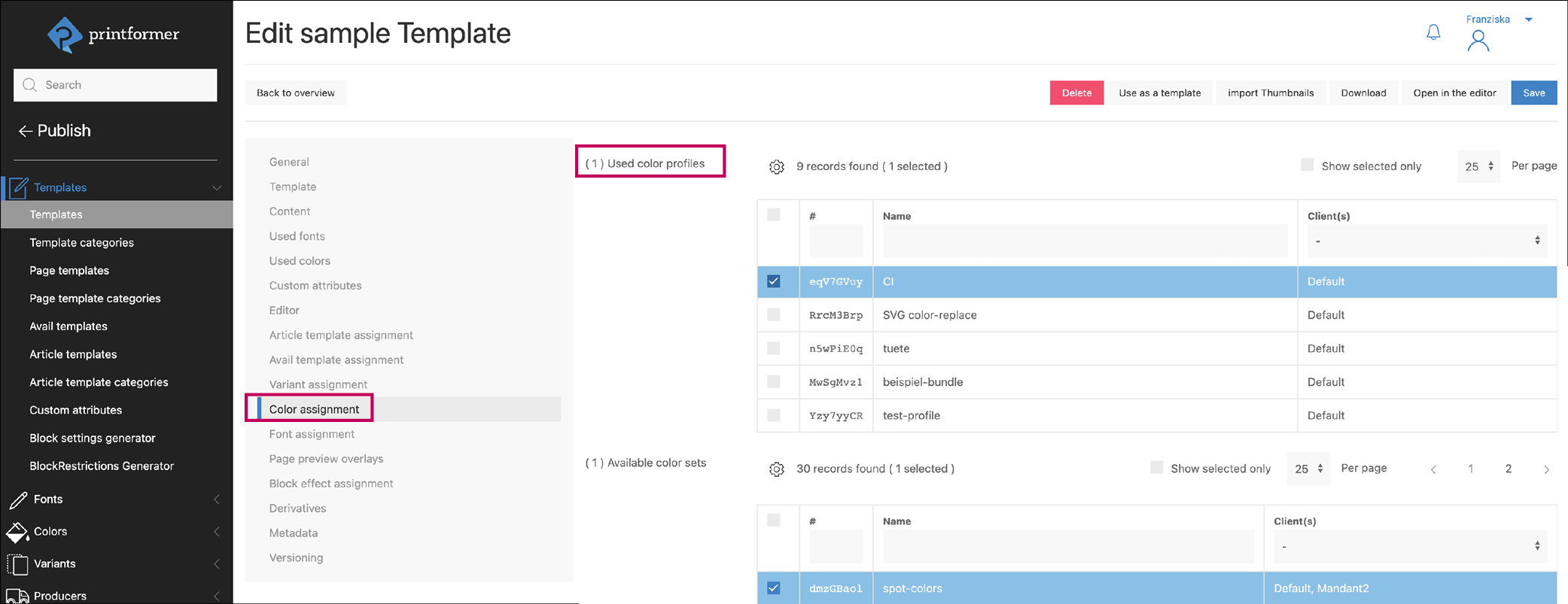The image size is (1568, 604).
Task: Open the Colors paint bucket section
Action: tap(18, 532)
